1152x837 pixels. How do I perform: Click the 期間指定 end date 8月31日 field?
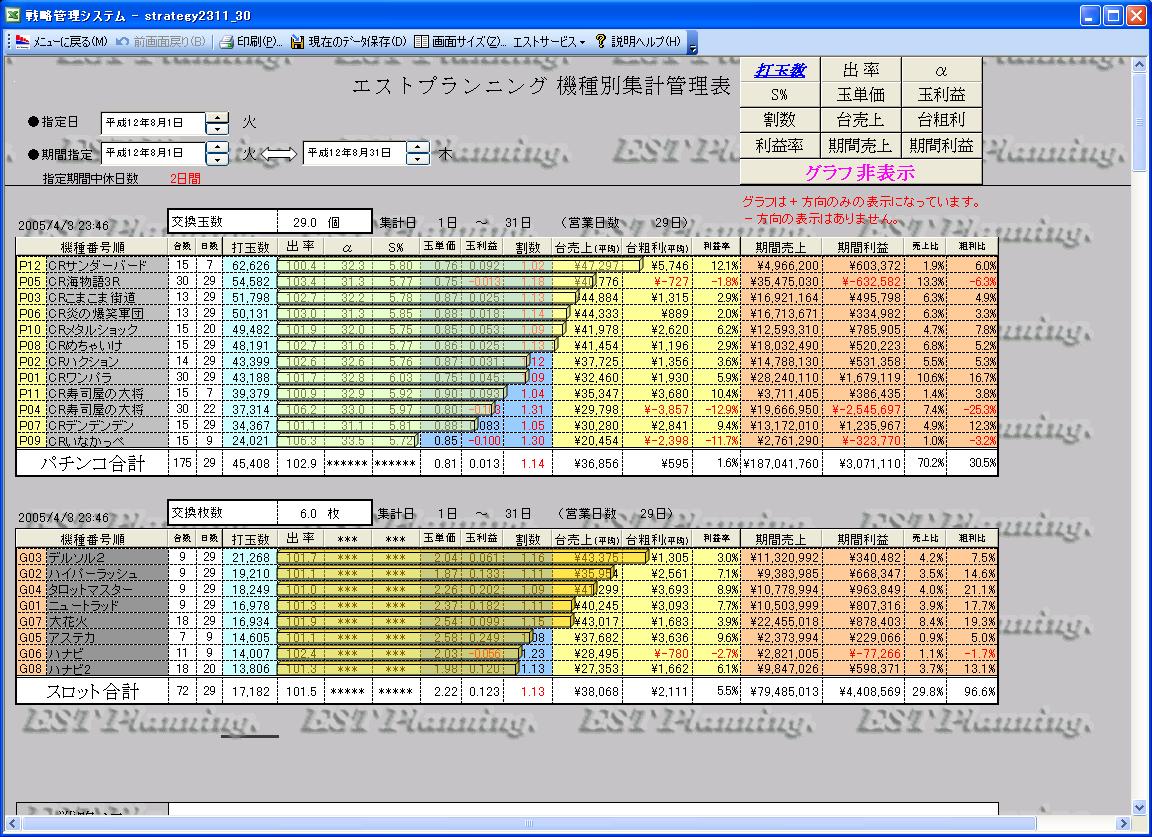point(355,153)
